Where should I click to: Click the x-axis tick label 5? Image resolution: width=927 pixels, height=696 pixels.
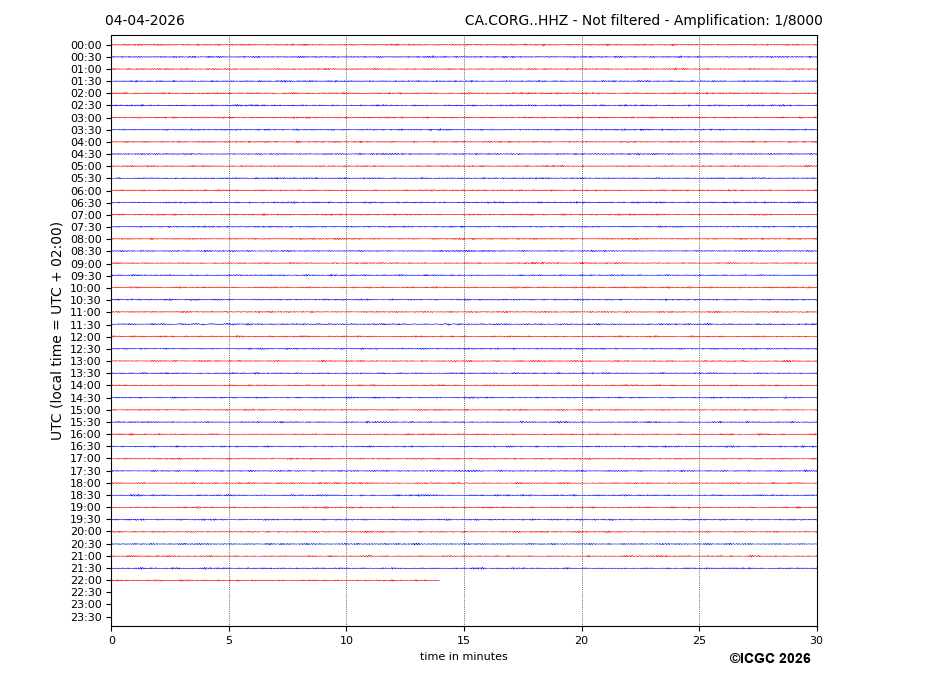[x=229, y=640]
